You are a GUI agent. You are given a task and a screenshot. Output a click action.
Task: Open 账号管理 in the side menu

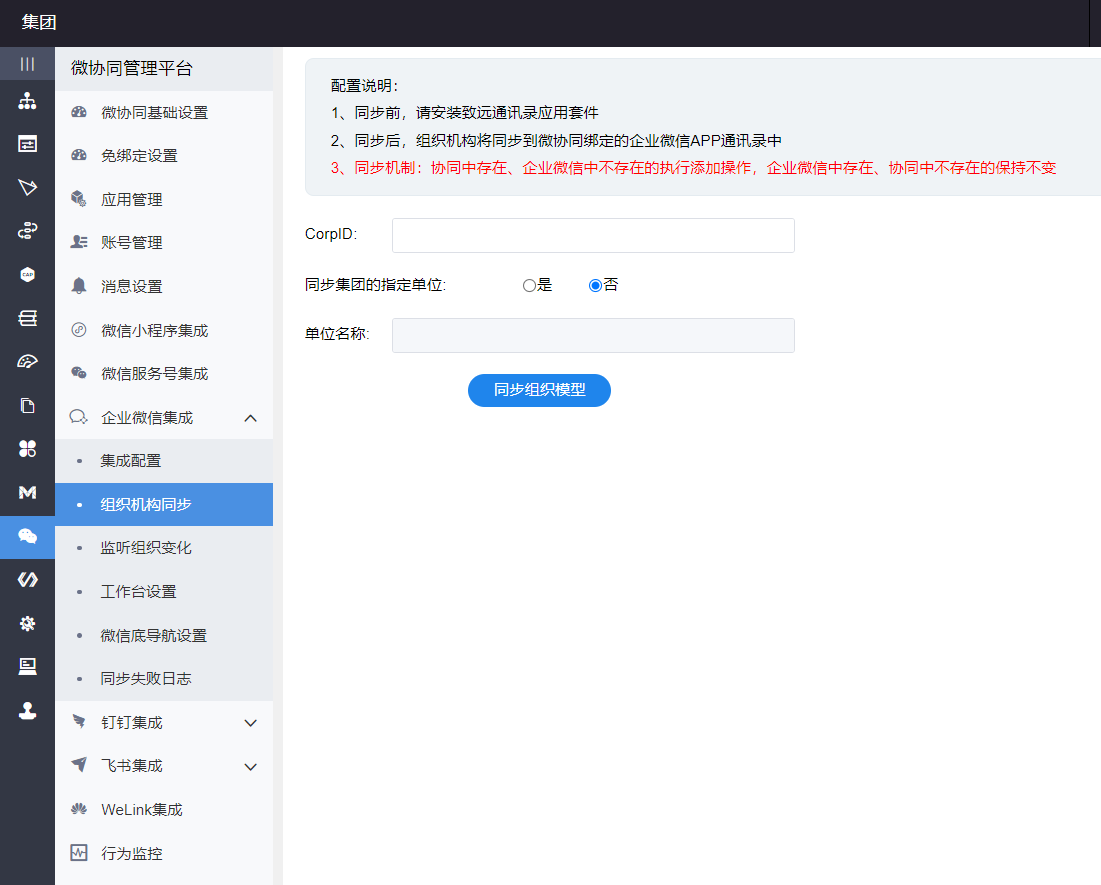pos(131,243)
